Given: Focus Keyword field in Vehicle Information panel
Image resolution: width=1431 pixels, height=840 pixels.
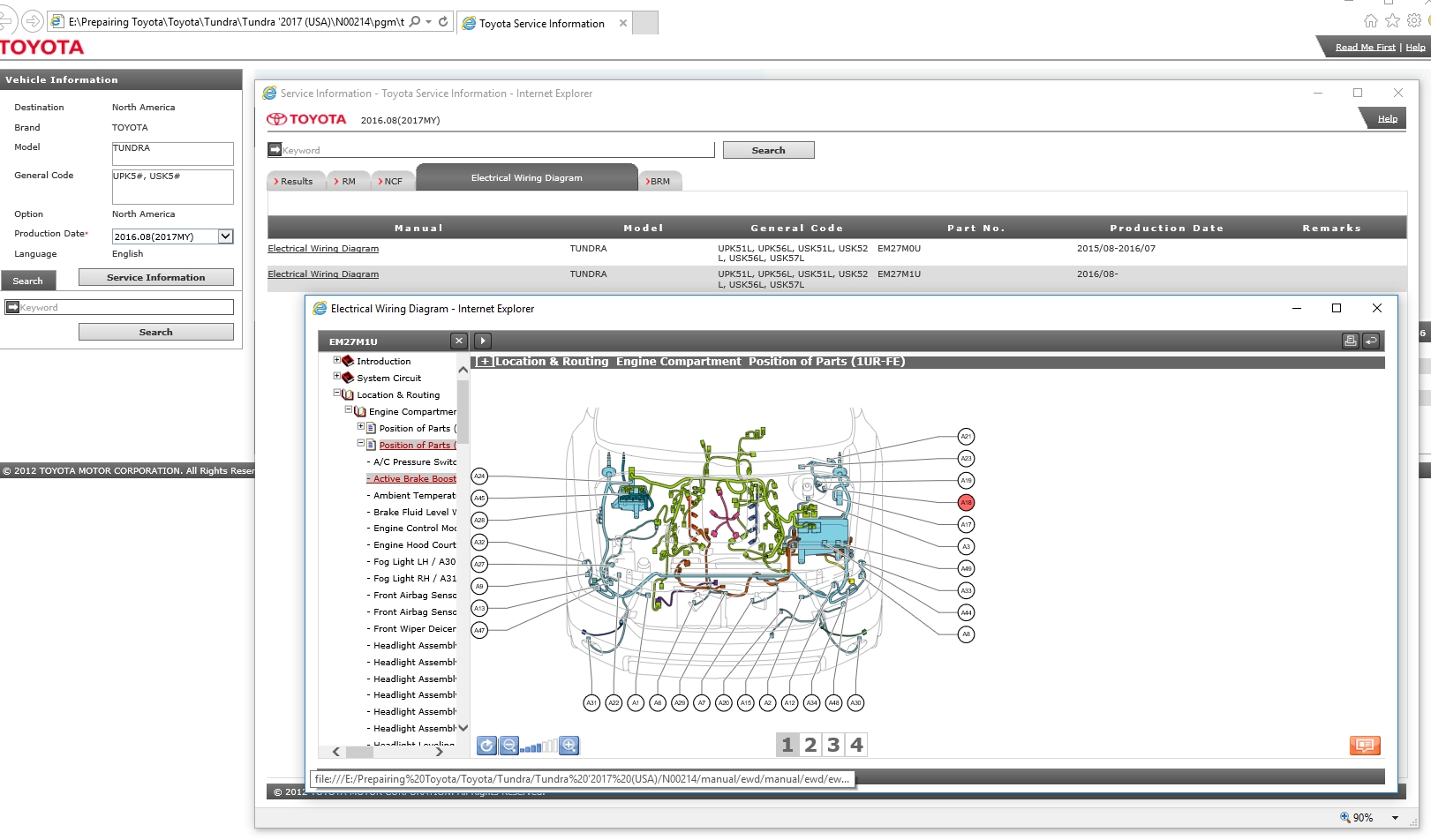Looking at the screenshot, I should click(x=120, y=307).
